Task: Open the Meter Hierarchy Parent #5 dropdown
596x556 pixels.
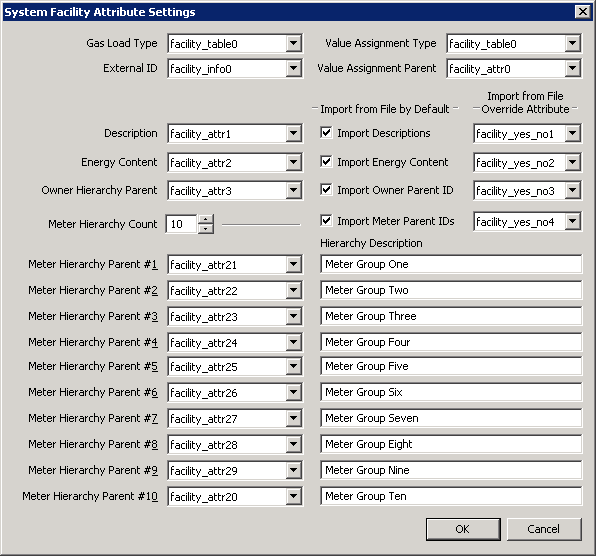Action: pyautogui.click(x=293, y=366)
